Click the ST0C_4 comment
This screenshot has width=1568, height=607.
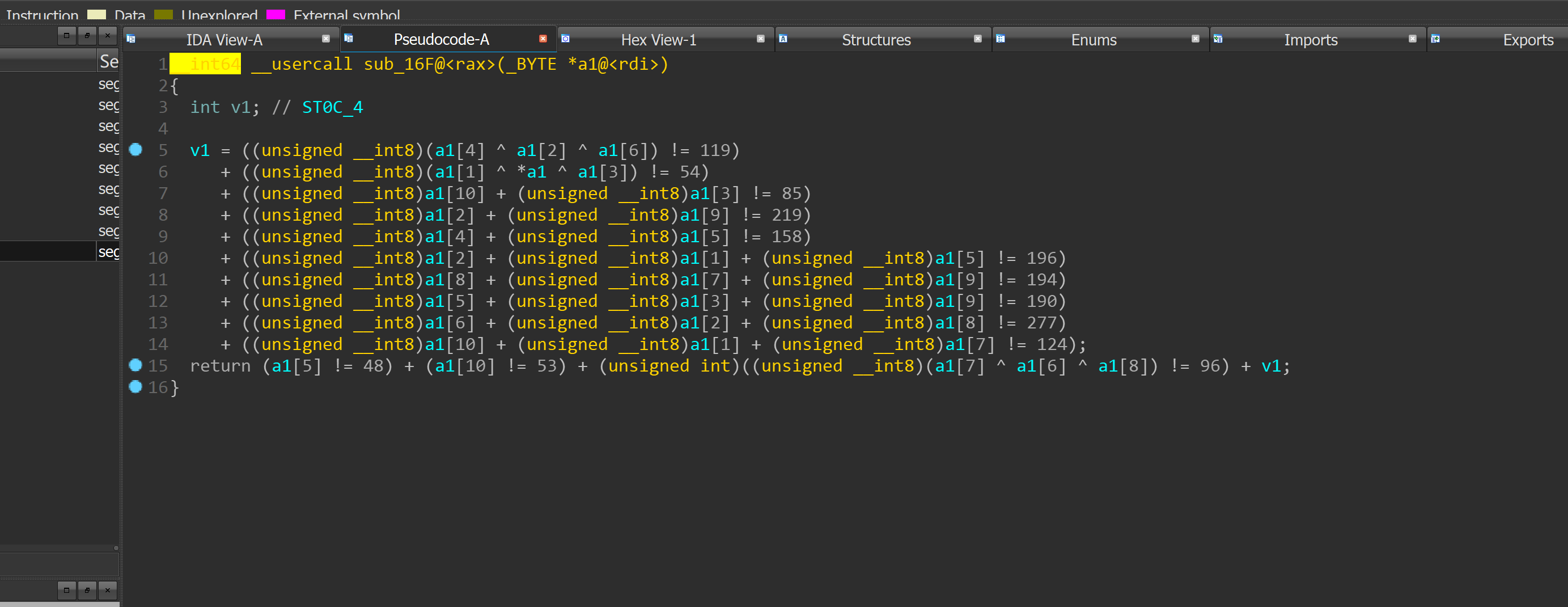tap(332, 107)
